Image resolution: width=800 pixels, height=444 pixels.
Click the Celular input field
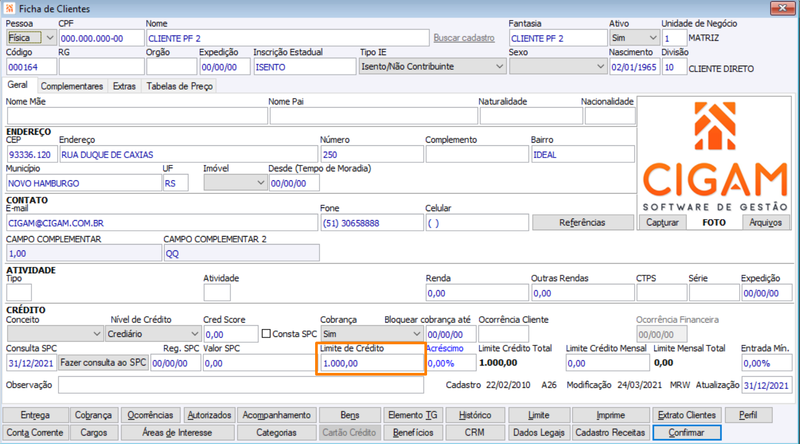point(477,223)
